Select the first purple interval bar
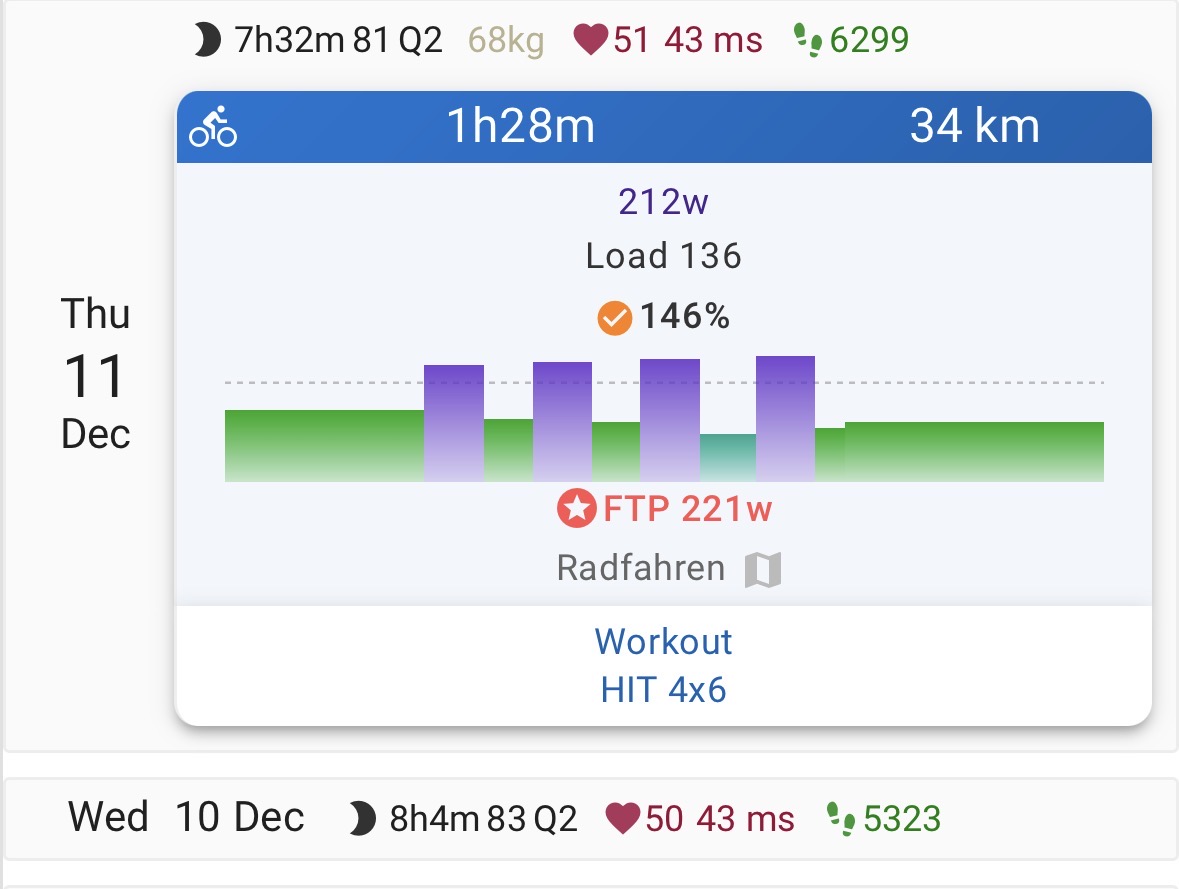Image resolution: width=1179 pixels, height=889 pixels. coord(453,424)
